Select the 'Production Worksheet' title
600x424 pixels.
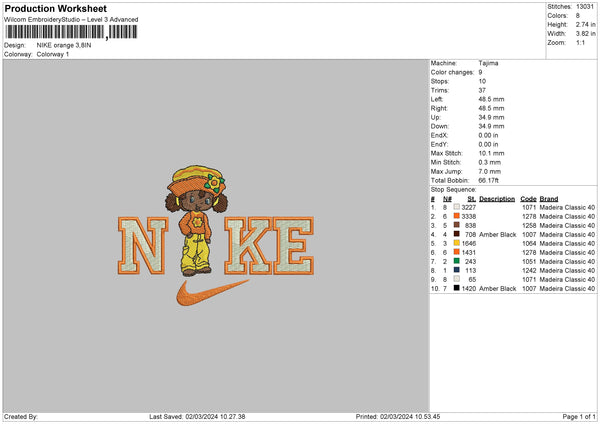[x=55, y=8]
